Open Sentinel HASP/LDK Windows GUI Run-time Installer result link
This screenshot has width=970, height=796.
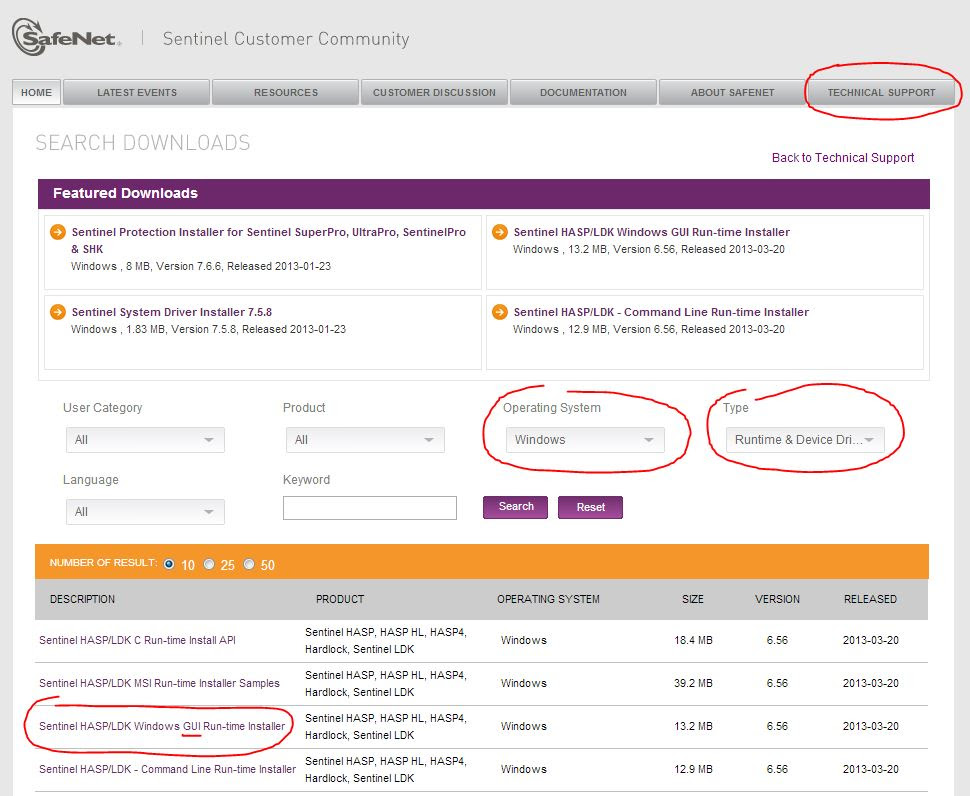click(162, 726)
